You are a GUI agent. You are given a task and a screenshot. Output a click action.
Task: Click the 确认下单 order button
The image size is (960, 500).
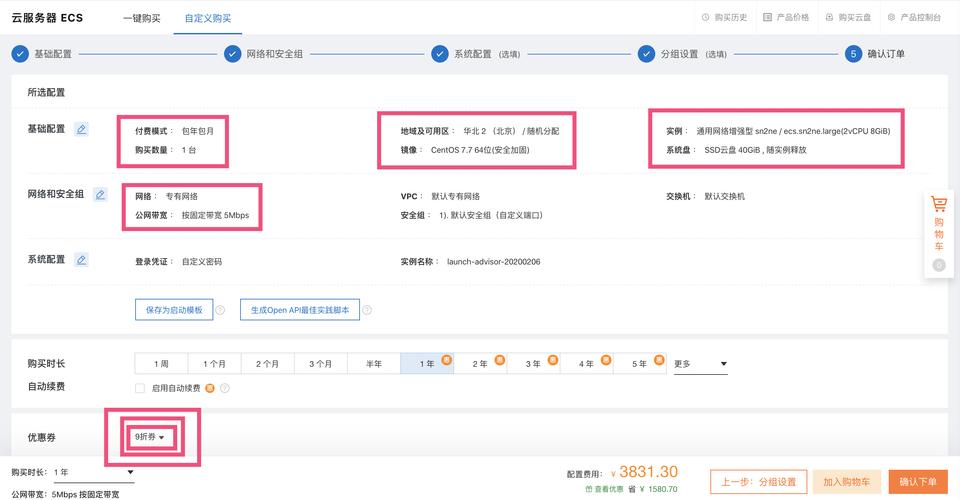[x=918, y=482]
